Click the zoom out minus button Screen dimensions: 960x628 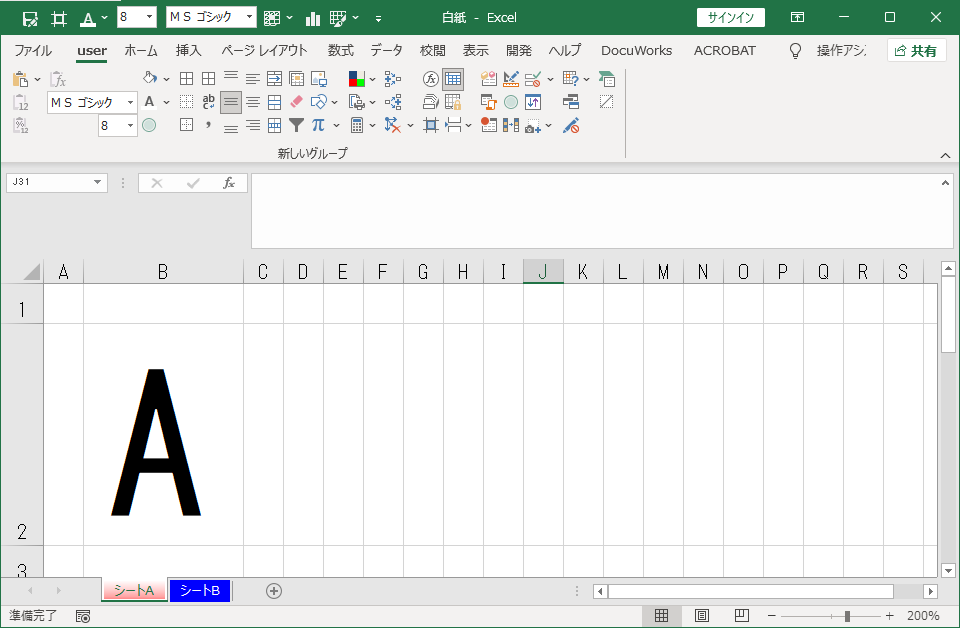coord(771,616)
